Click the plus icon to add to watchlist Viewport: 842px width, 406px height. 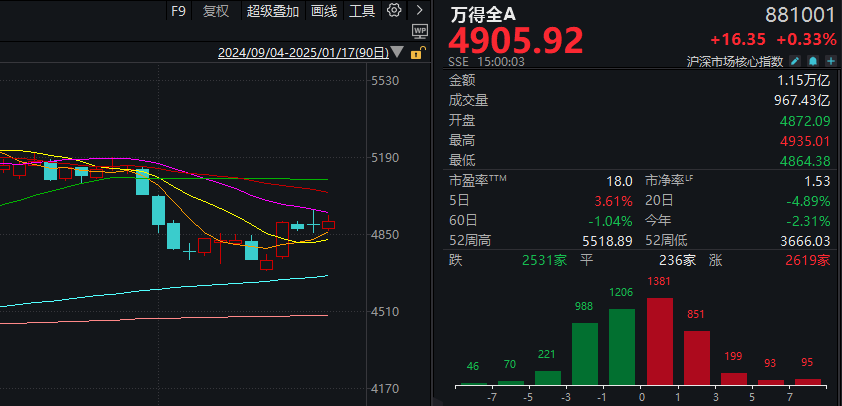point(831,61)
